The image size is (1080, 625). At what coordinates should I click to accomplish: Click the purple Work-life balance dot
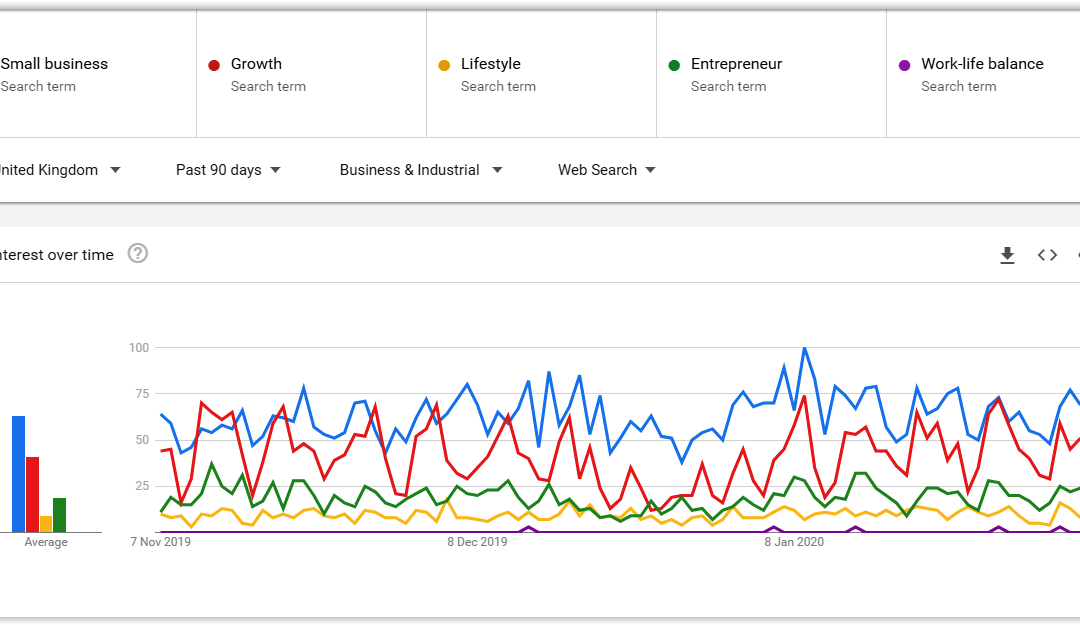point(904,65)
